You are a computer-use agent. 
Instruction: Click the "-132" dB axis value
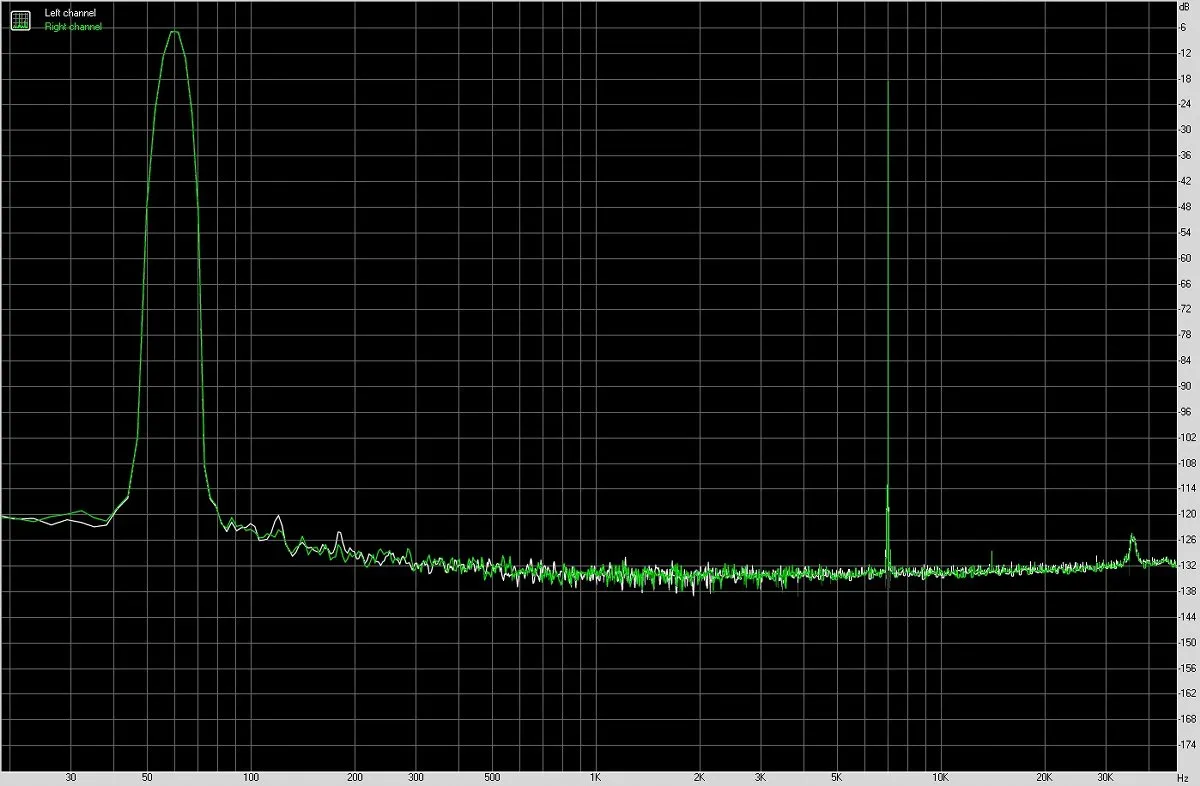click(x=1187, y=565)
